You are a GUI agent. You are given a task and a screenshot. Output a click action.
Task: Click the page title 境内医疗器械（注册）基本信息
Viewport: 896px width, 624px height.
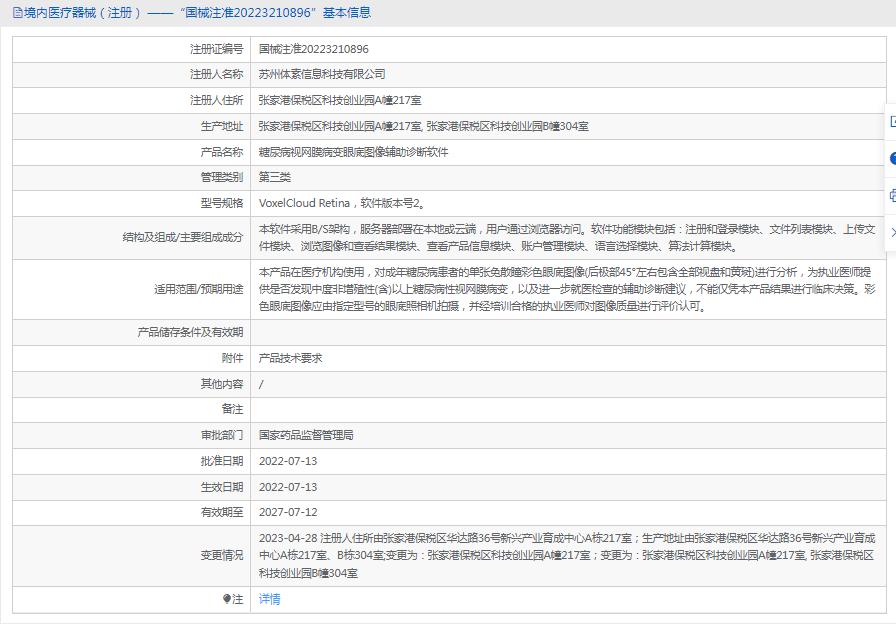click(x=198, y=13)
